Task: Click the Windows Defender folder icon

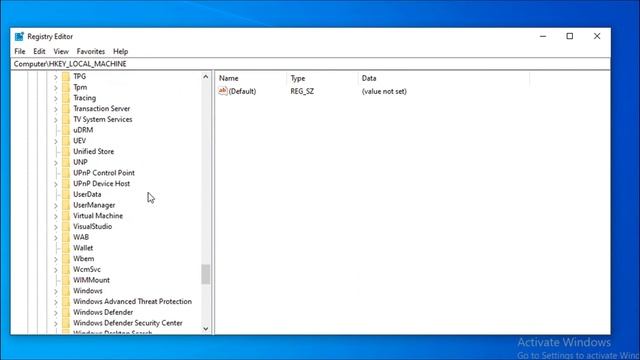Action: pyautogui.click(x=66, y=312)
